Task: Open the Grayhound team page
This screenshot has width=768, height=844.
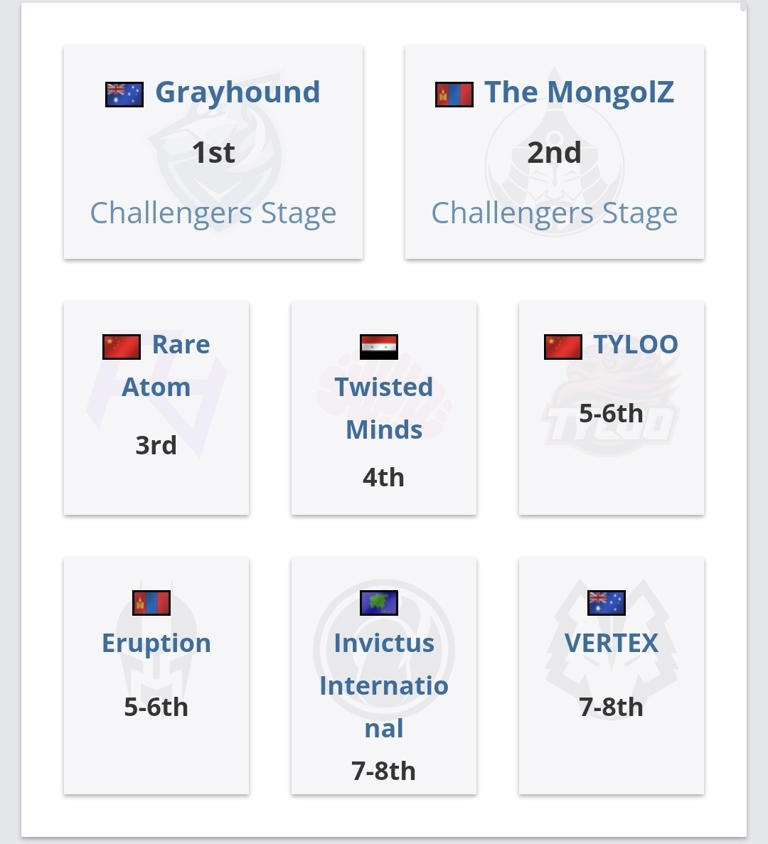Action: coord(238,92)
